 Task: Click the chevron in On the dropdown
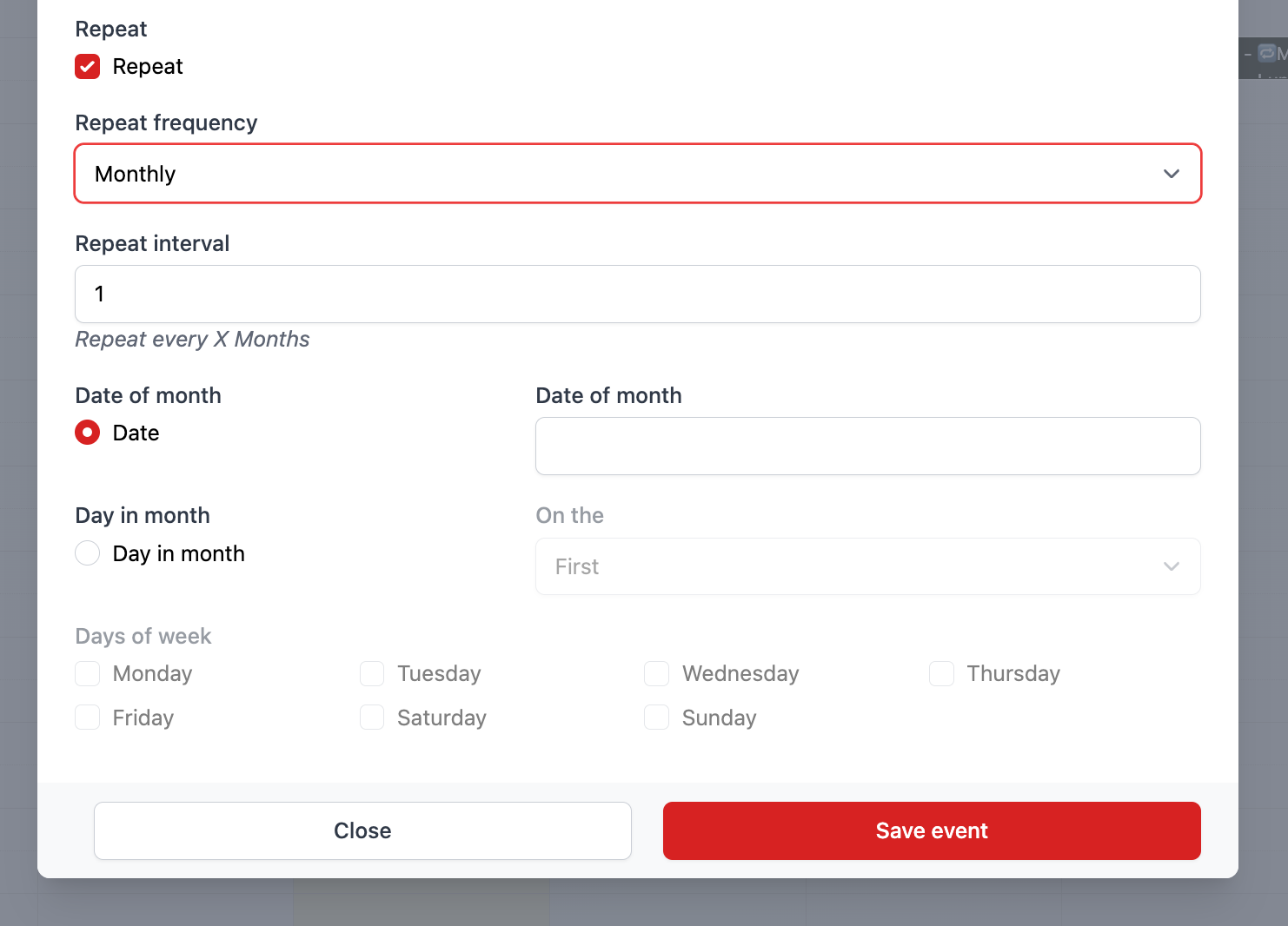[x=1171, y=566]
